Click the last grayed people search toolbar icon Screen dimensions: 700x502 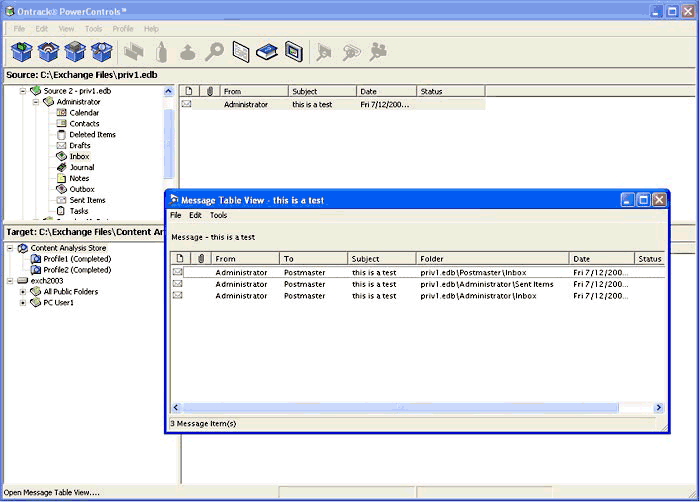[378, 52]
